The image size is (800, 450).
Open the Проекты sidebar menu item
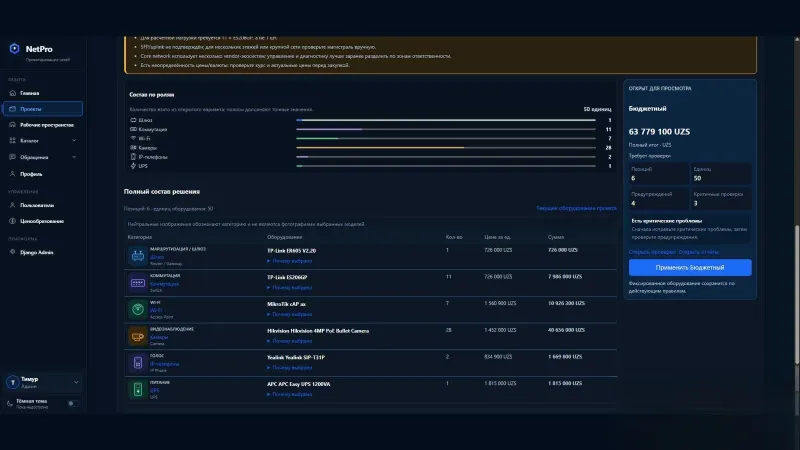(x=43, y=109)
